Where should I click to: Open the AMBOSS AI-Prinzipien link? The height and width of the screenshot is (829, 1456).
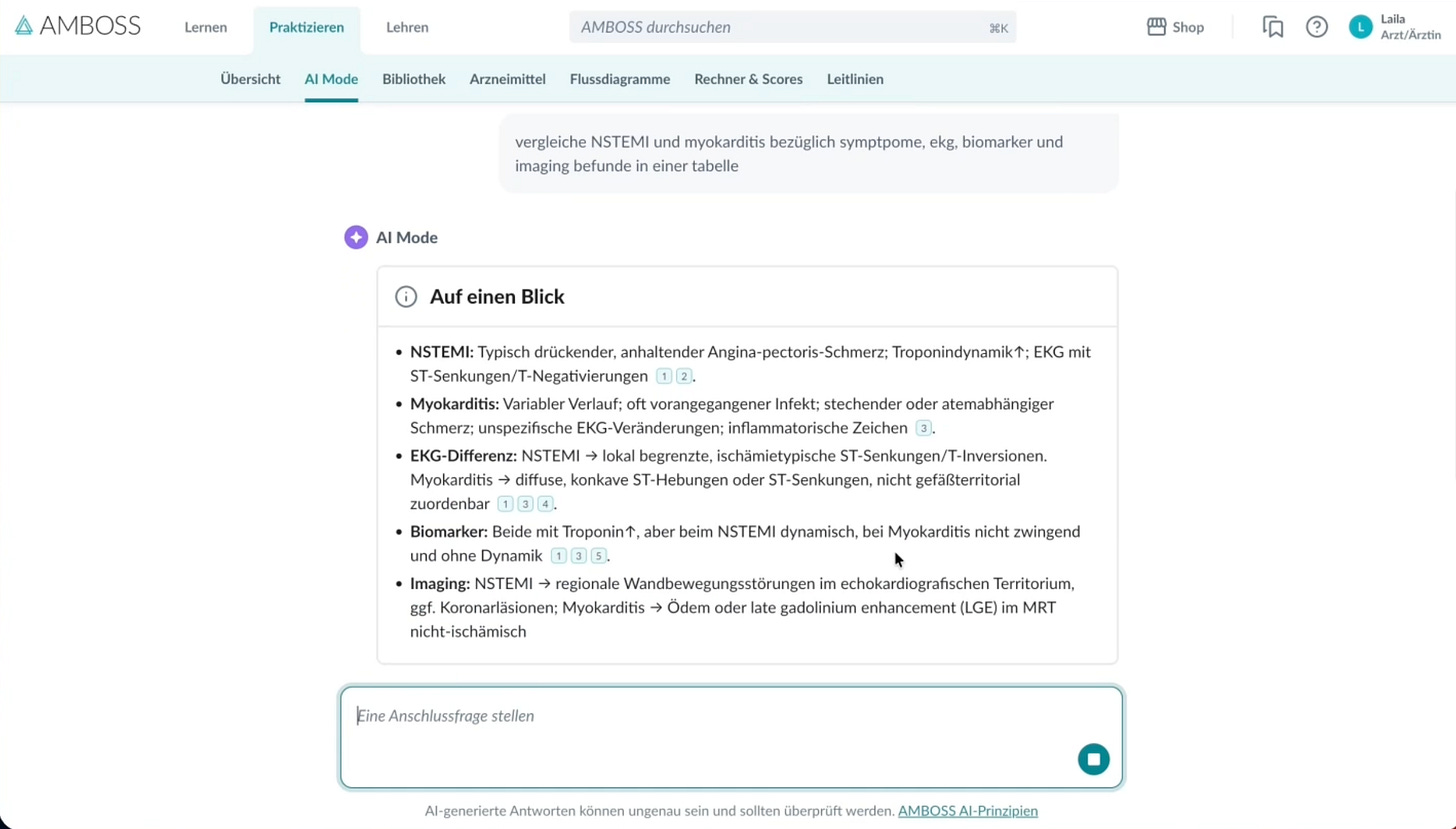[967, 811]
